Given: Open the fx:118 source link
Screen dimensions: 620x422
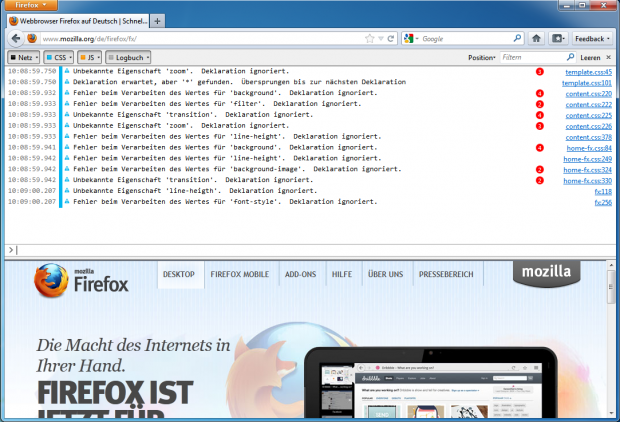Looking at the screenshot, I should tap(603, 192).
